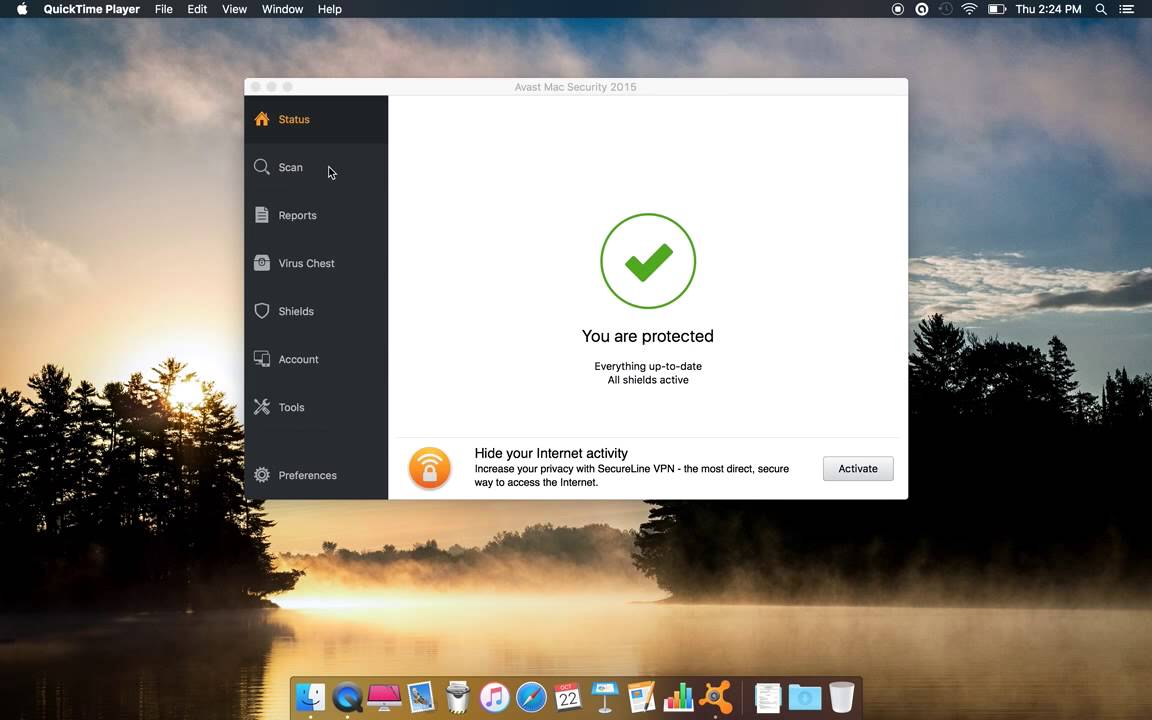Launch Numbers from the Dock
The image size is (1152, 720).
point(678,697)
